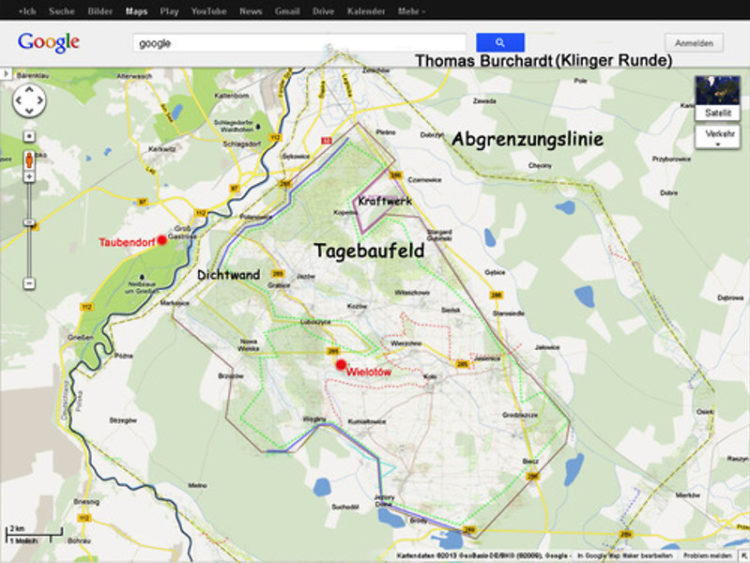
Task: Pan the map down with compass arrow
Action: coord(28,112)
